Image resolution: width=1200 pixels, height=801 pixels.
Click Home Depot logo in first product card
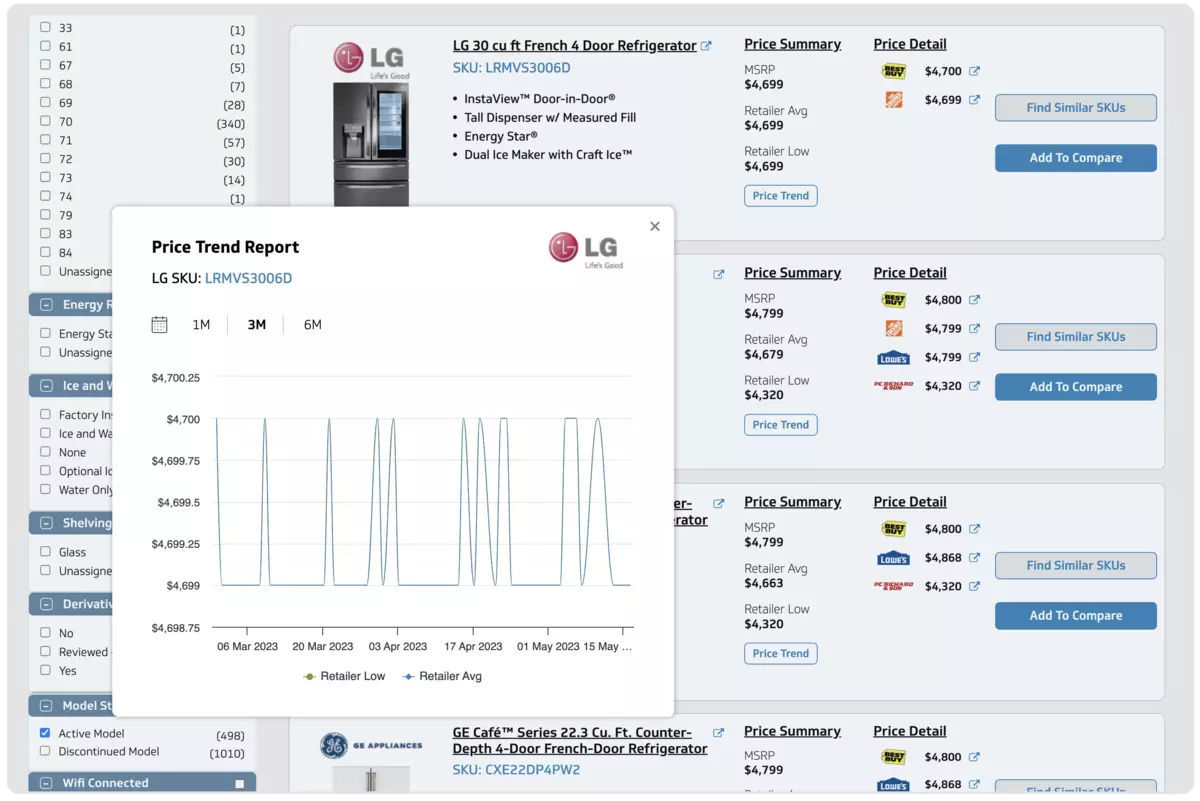pos(893,100)
